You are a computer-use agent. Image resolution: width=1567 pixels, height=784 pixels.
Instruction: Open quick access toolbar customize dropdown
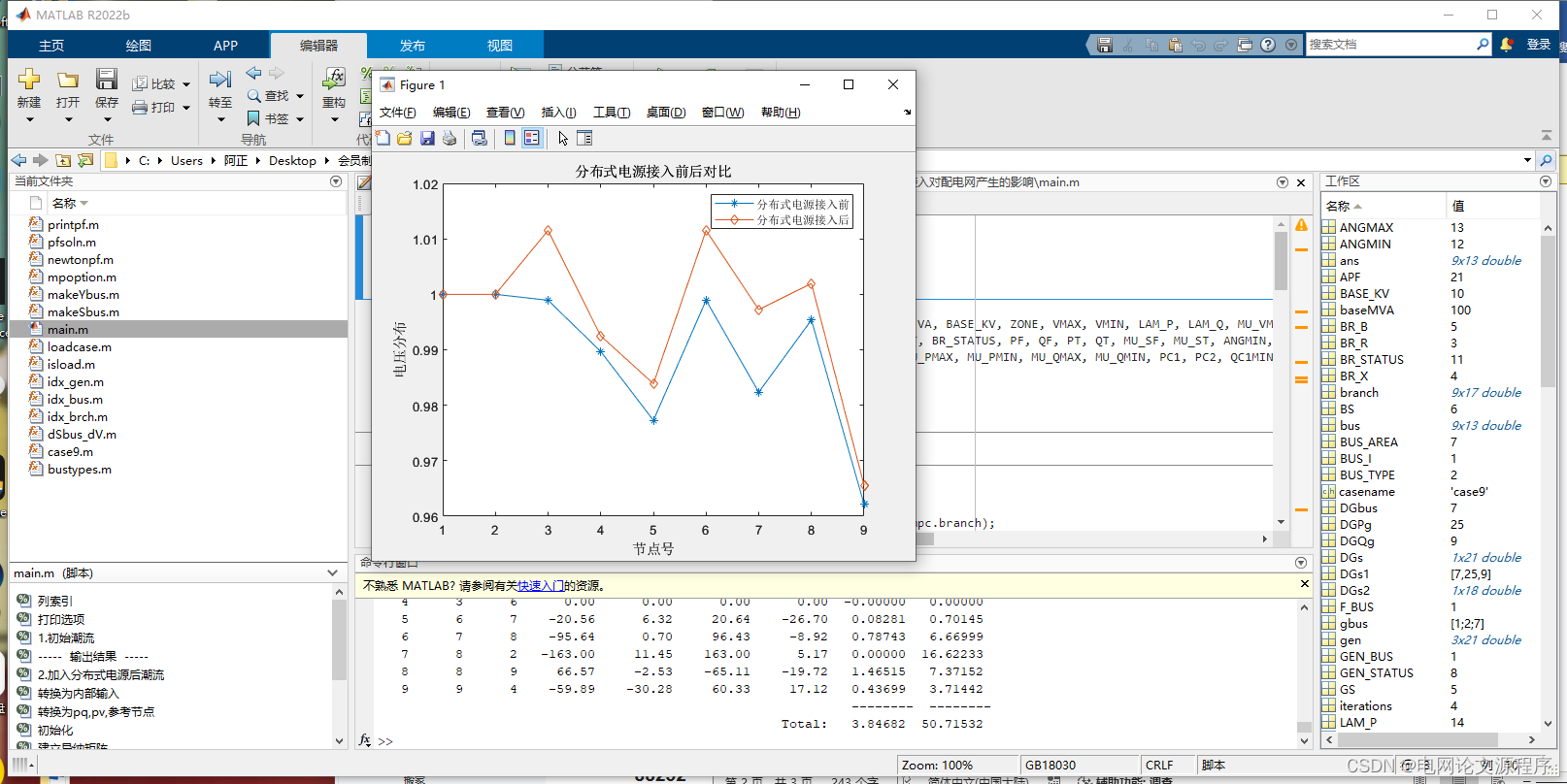click(x=1291, y=45)
